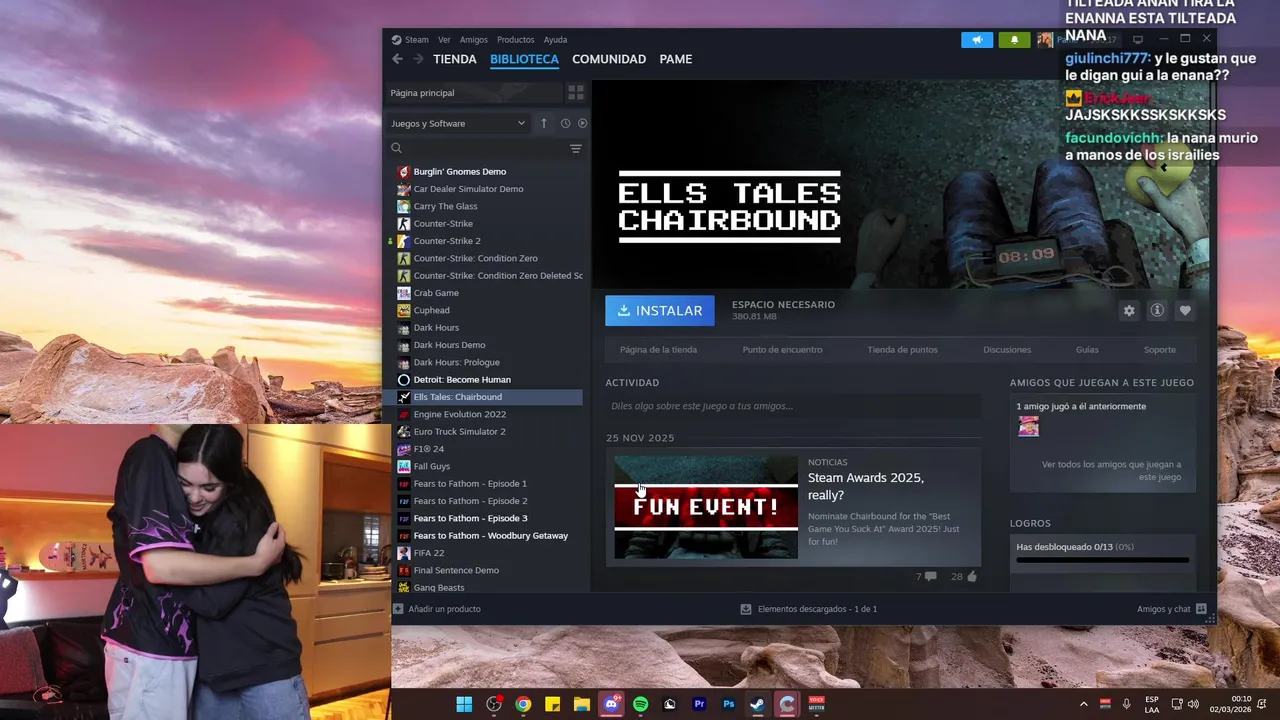Open Google Chrome from taskbar
Image resolution: width=1280 pixels, height=720 pixels.
click(523, 704)
